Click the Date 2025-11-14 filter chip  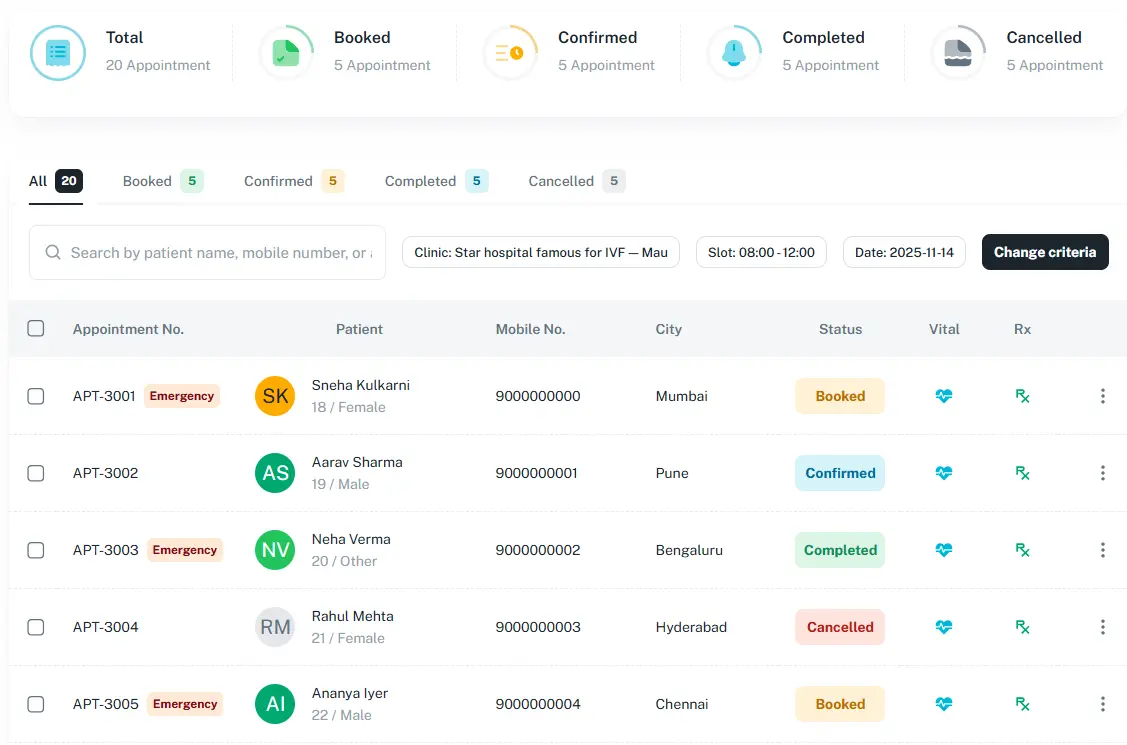904,252
